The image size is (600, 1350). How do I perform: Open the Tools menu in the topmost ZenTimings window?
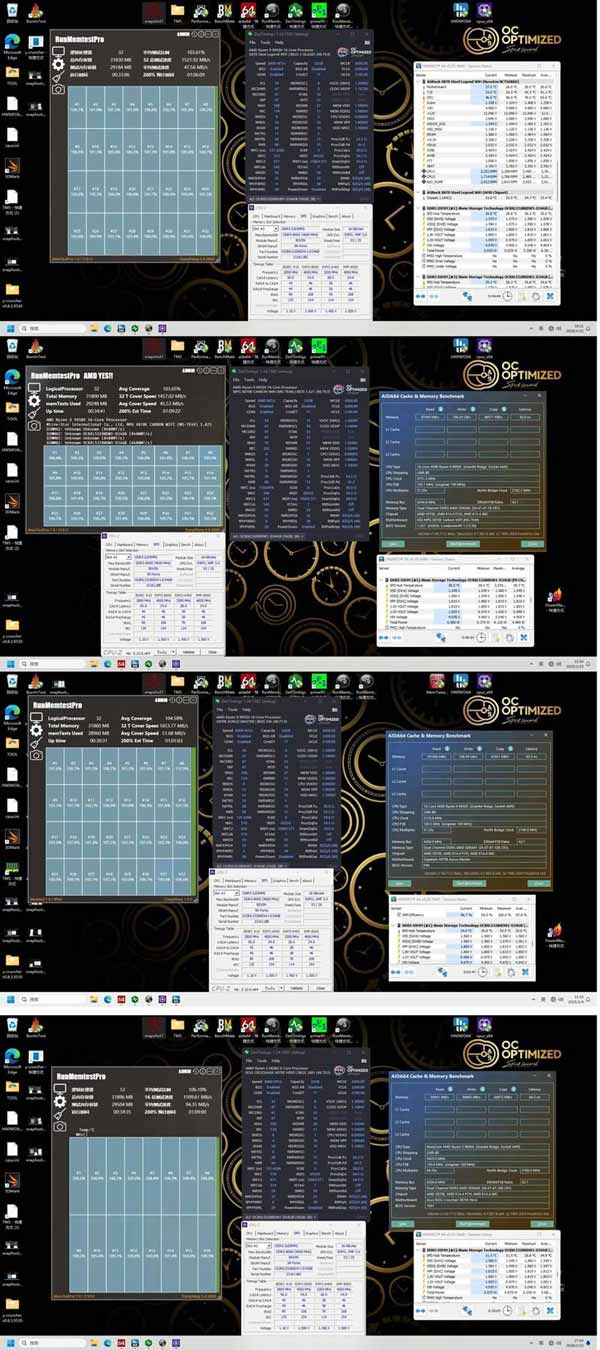[x=265, y=41]
